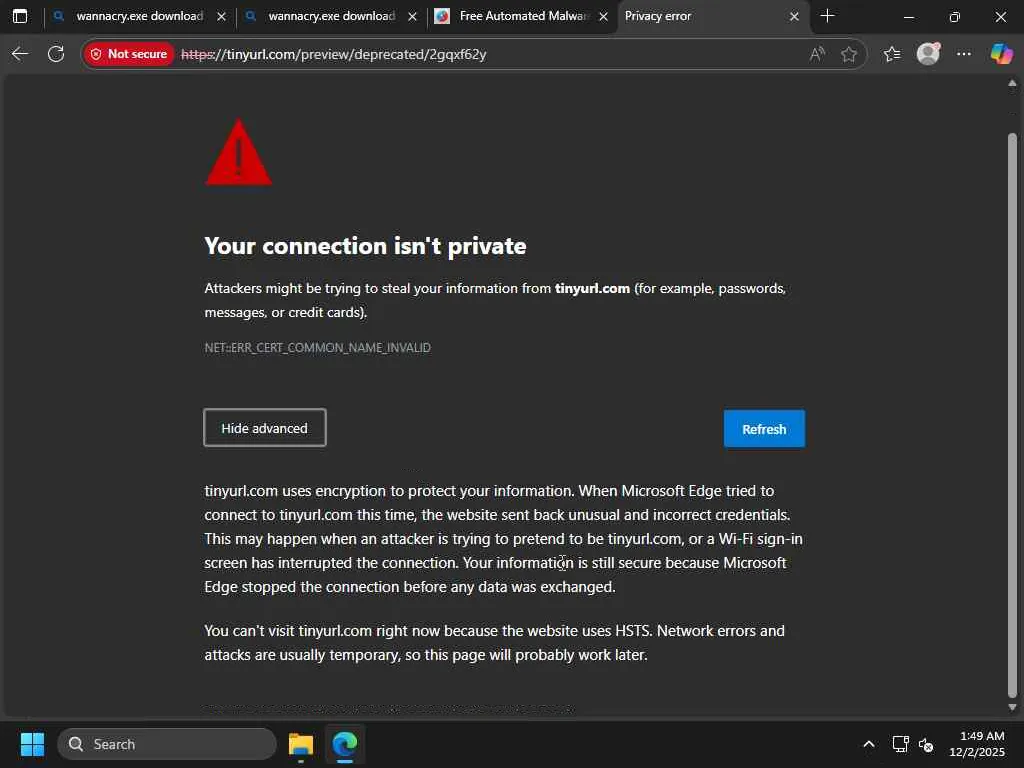Restore down the Edge window
This screenshot has width=1024, height=768.
[x=954, y=16]
